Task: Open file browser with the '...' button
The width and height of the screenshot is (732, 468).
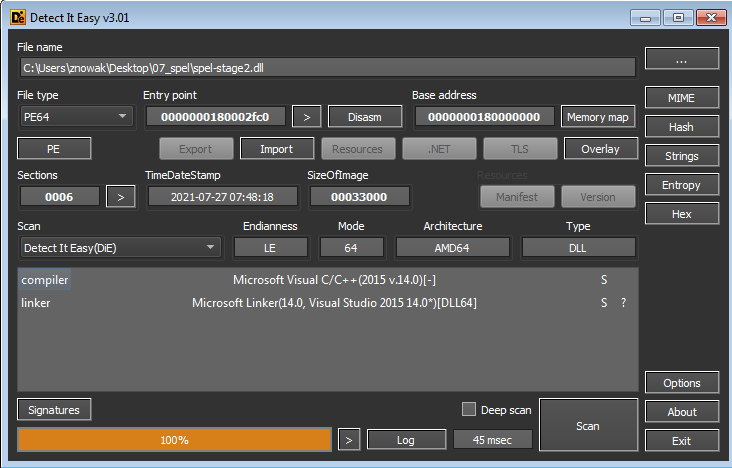Action: pyautogui.click(x=682, y=58)
